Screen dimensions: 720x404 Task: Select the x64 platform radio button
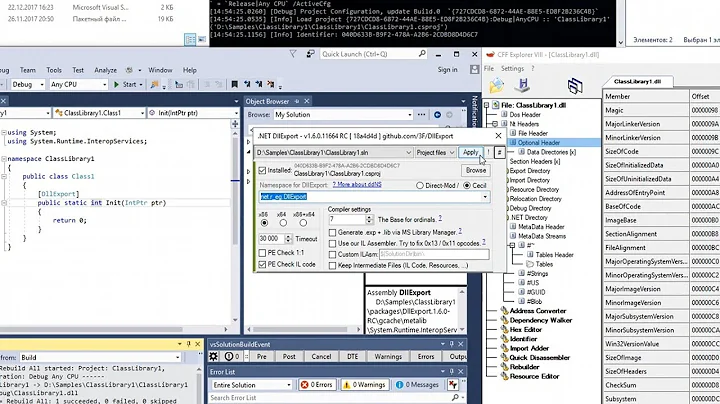pos(283,223)
